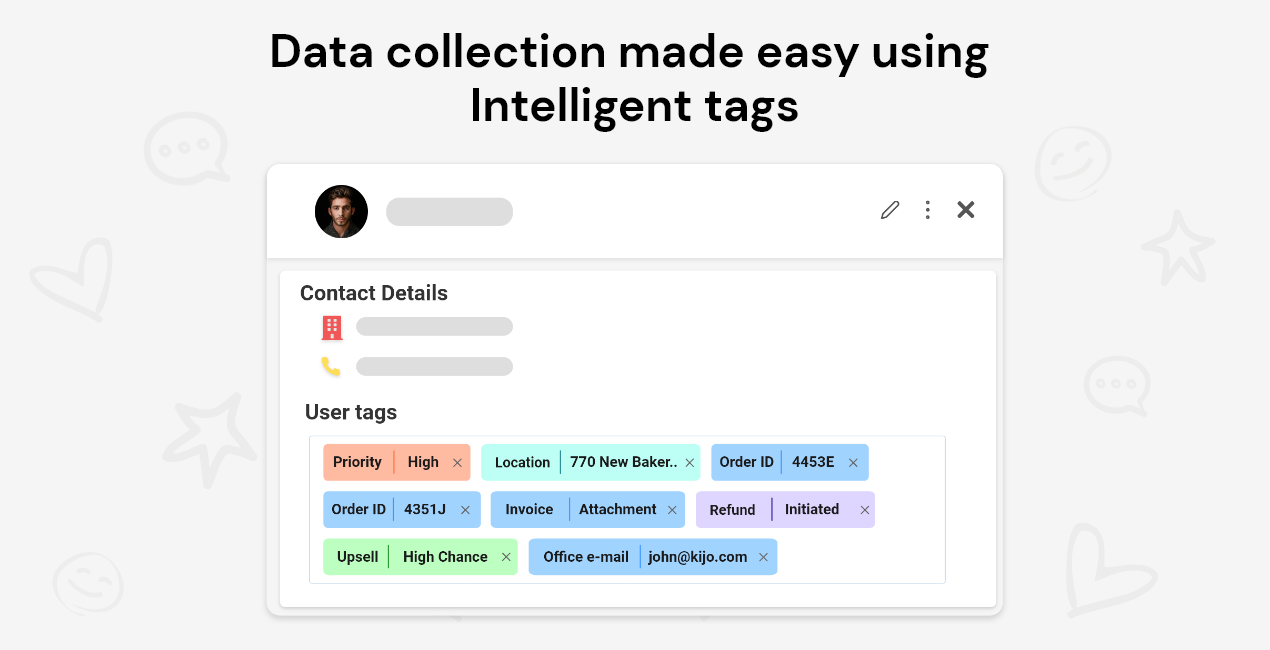Remove the Office e-mail tag

(763, 557)
